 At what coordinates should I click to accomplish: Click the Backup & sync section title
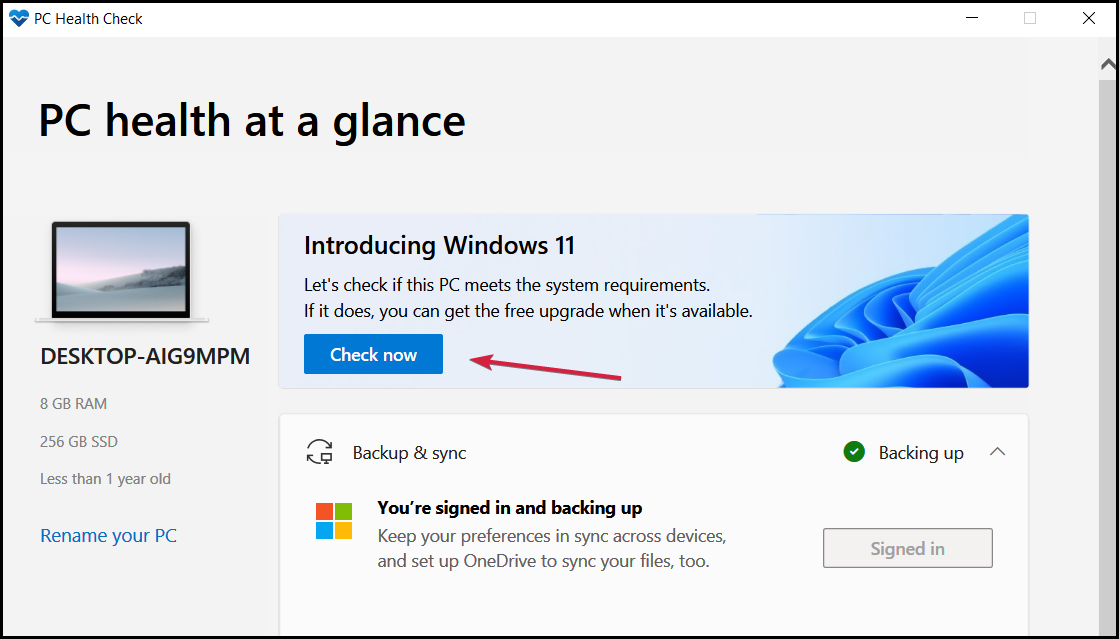pyautogui.click(x=409, y=453)
